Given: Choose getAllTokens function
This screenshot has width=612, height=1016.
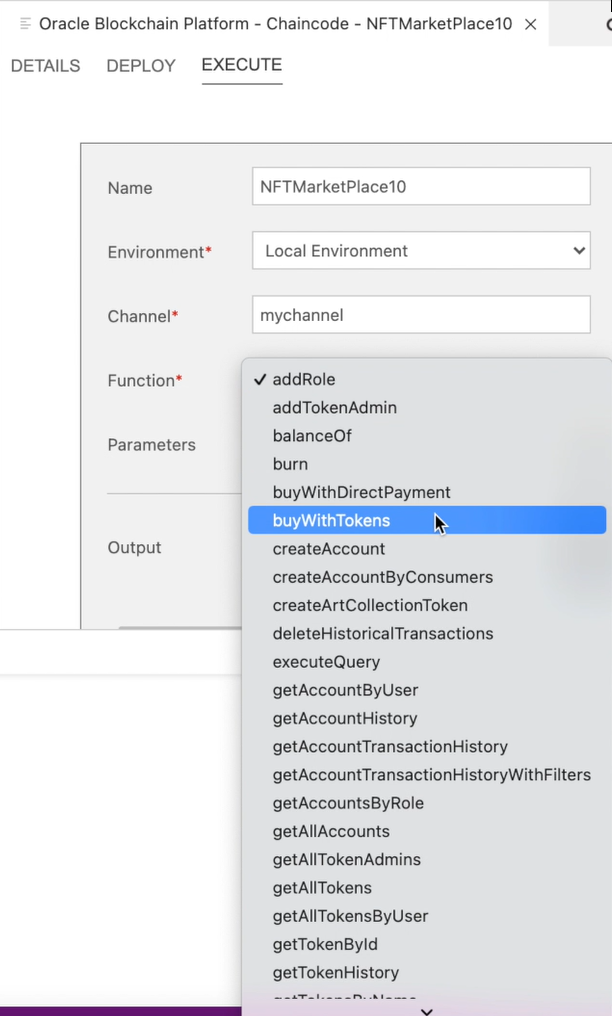Looking at the screenshot, I should [x=322, y=887].
